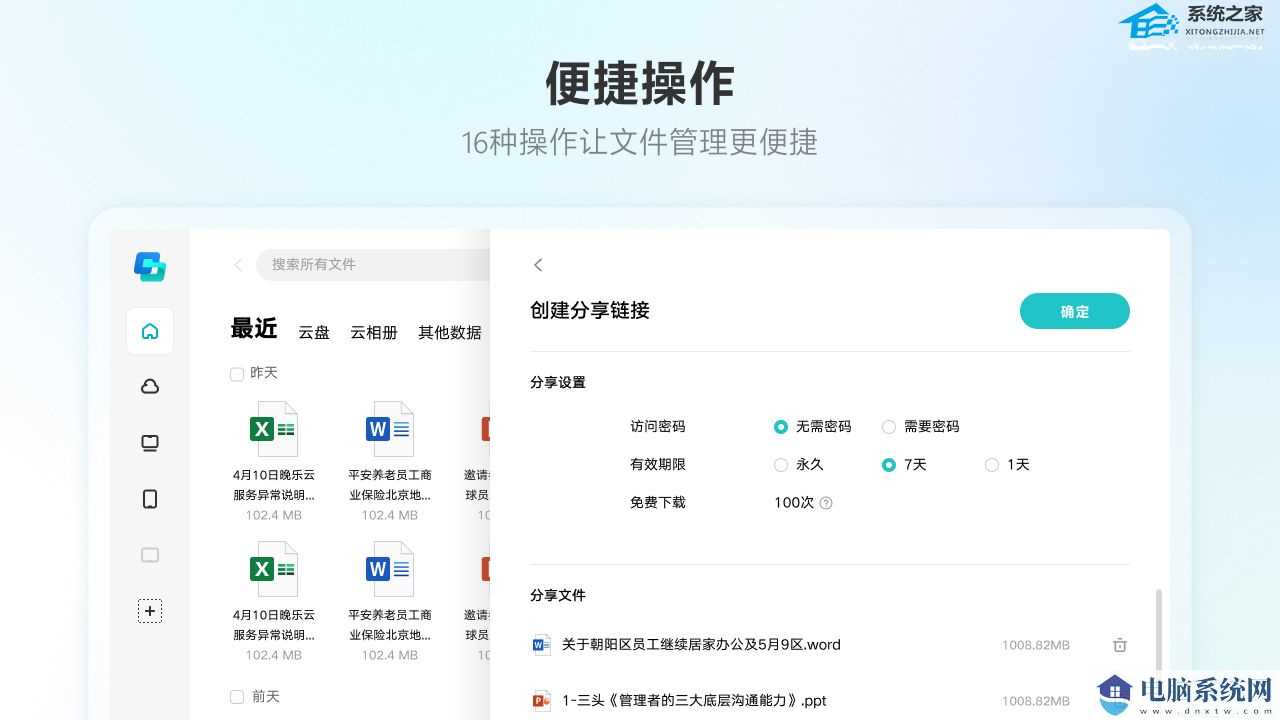This screenshot has width=1280, height=720.
Task: Select the phone device icon in the sidebar
Action: coord(150,499)
